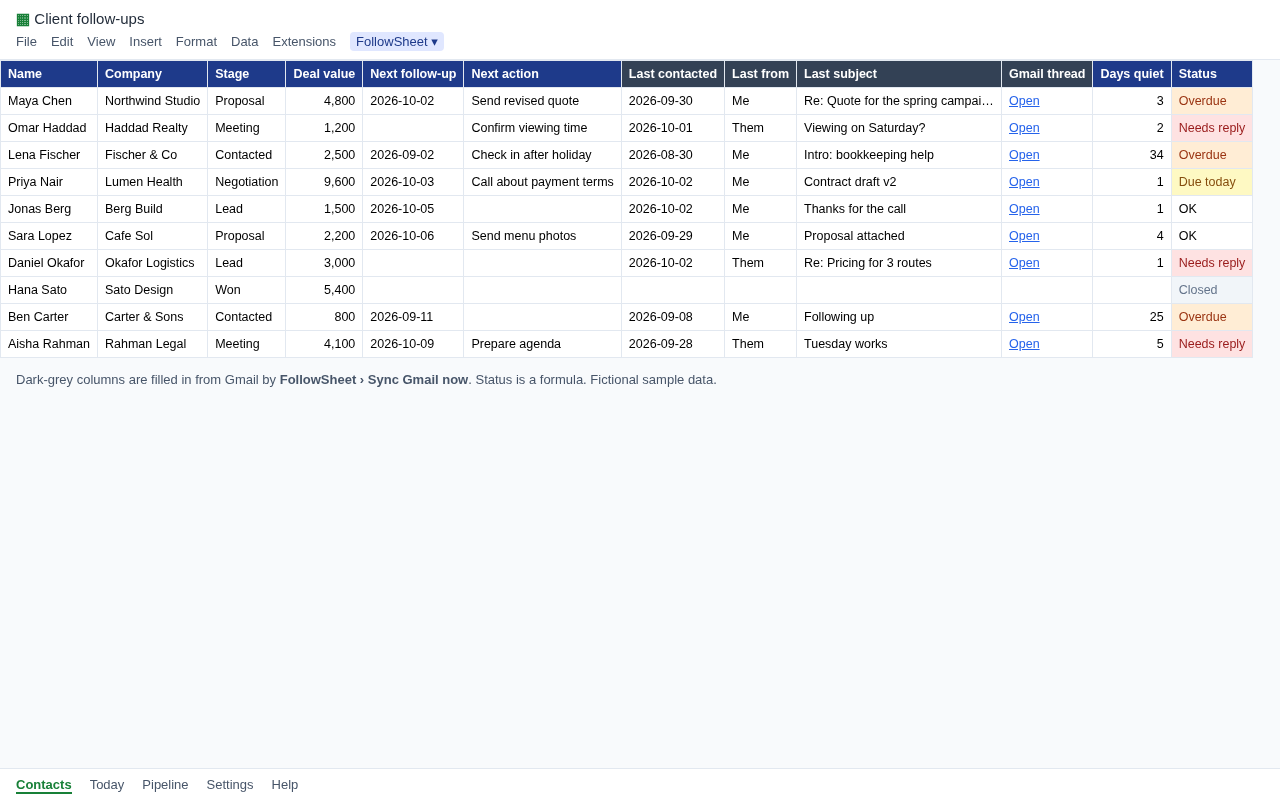Open the Edit menu

pyautogui.click(x=62, y=42)
